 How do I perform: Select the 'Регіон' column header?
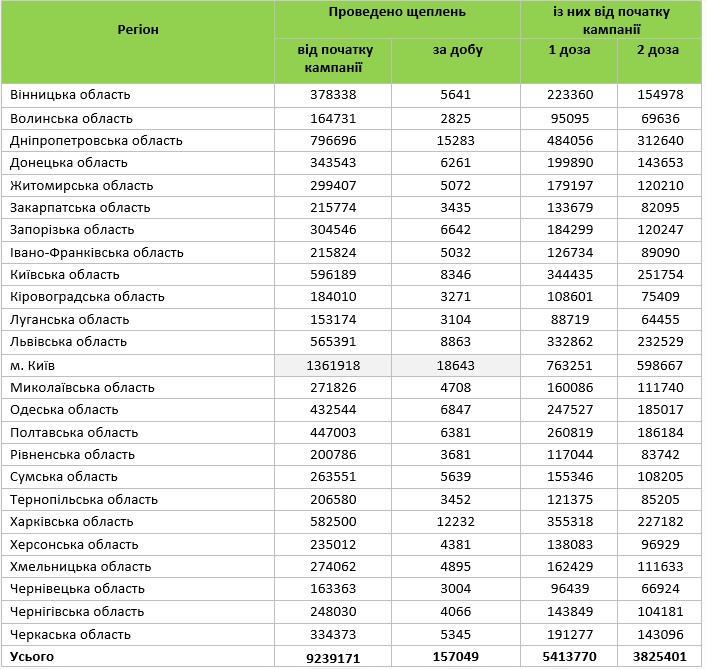tap(138, 30)
